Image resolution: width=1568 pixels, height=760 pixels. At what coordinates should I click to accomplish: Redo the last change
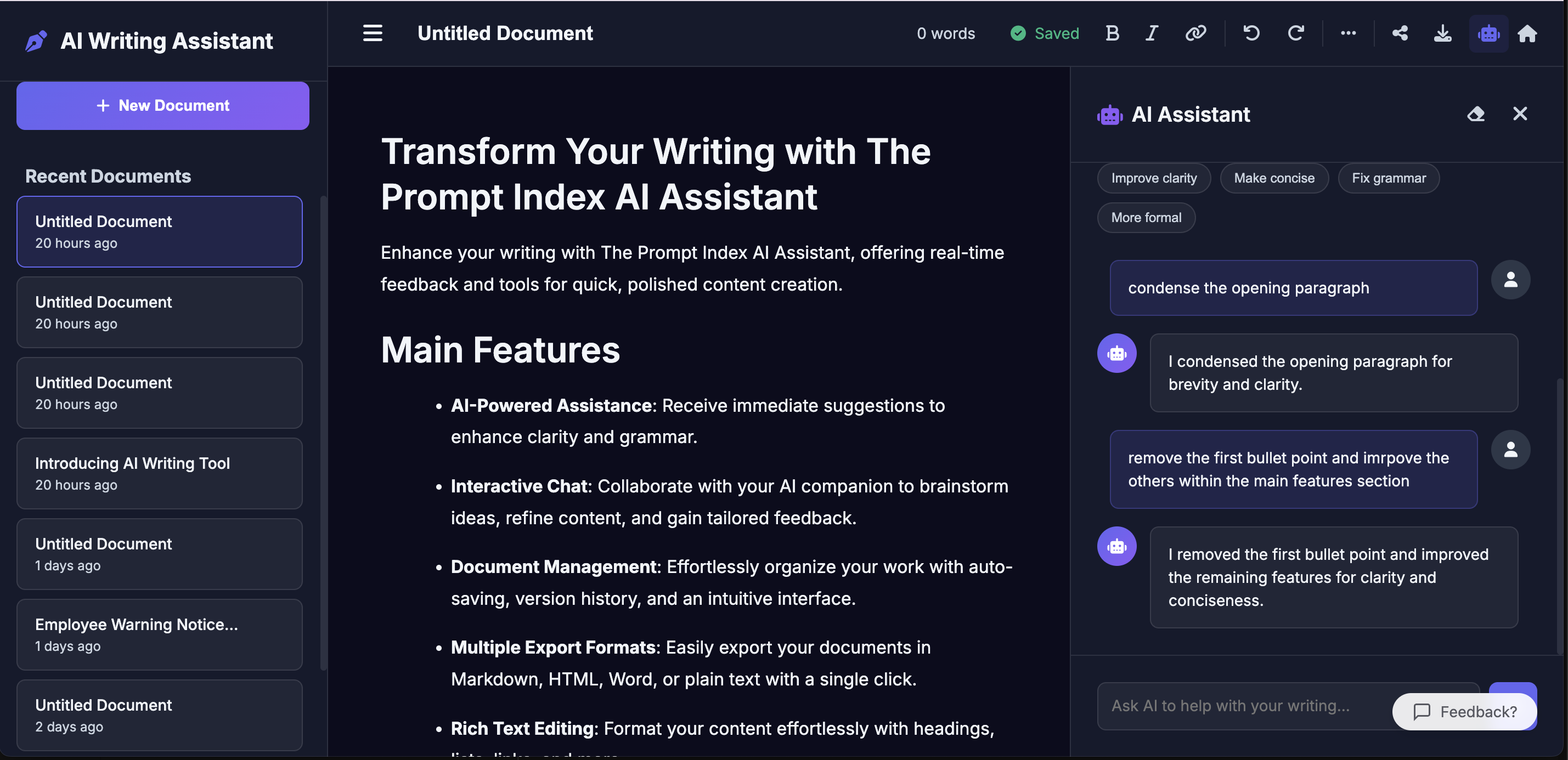pos(1296,33)
